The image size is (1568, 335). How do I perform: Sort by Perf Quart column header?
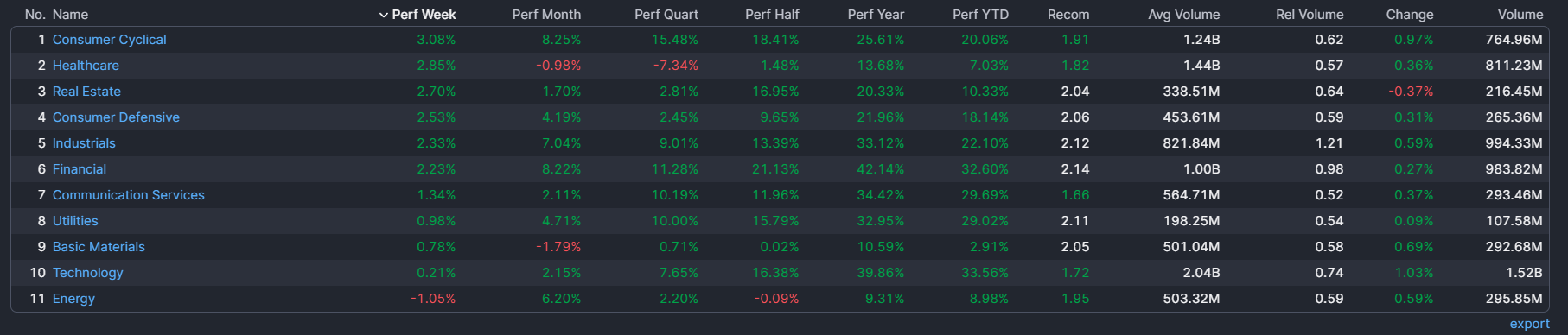(666, 15)
